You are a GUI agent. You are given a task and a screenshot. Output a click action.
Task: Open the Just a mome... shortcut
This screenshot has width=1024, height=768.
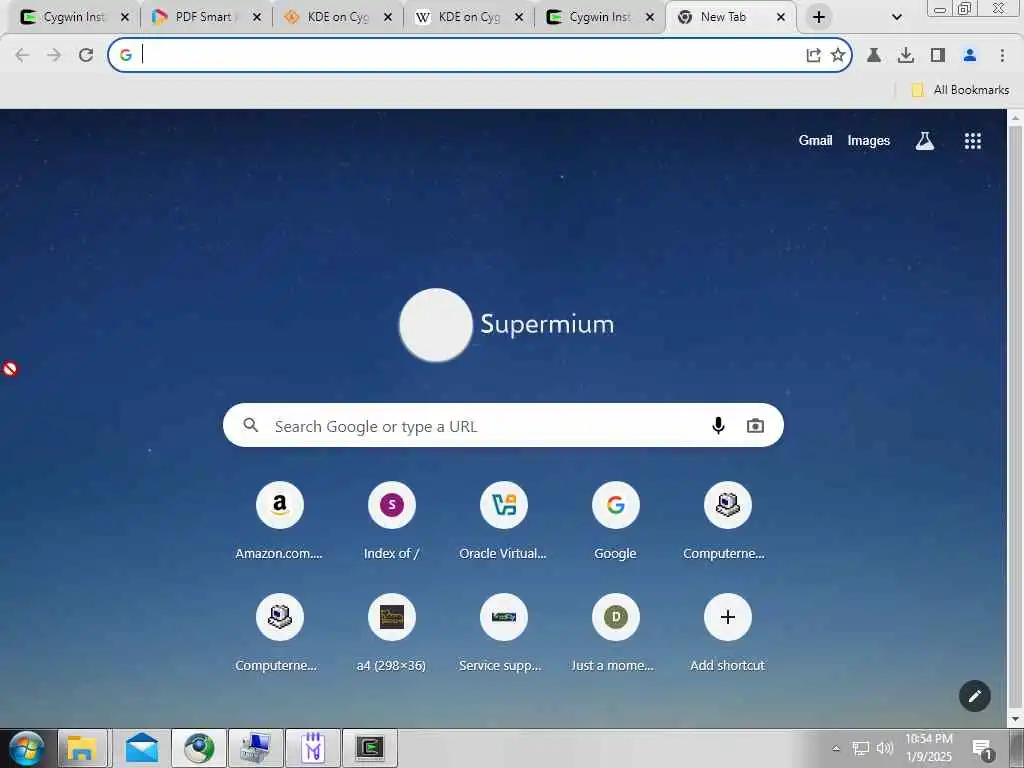616,633
